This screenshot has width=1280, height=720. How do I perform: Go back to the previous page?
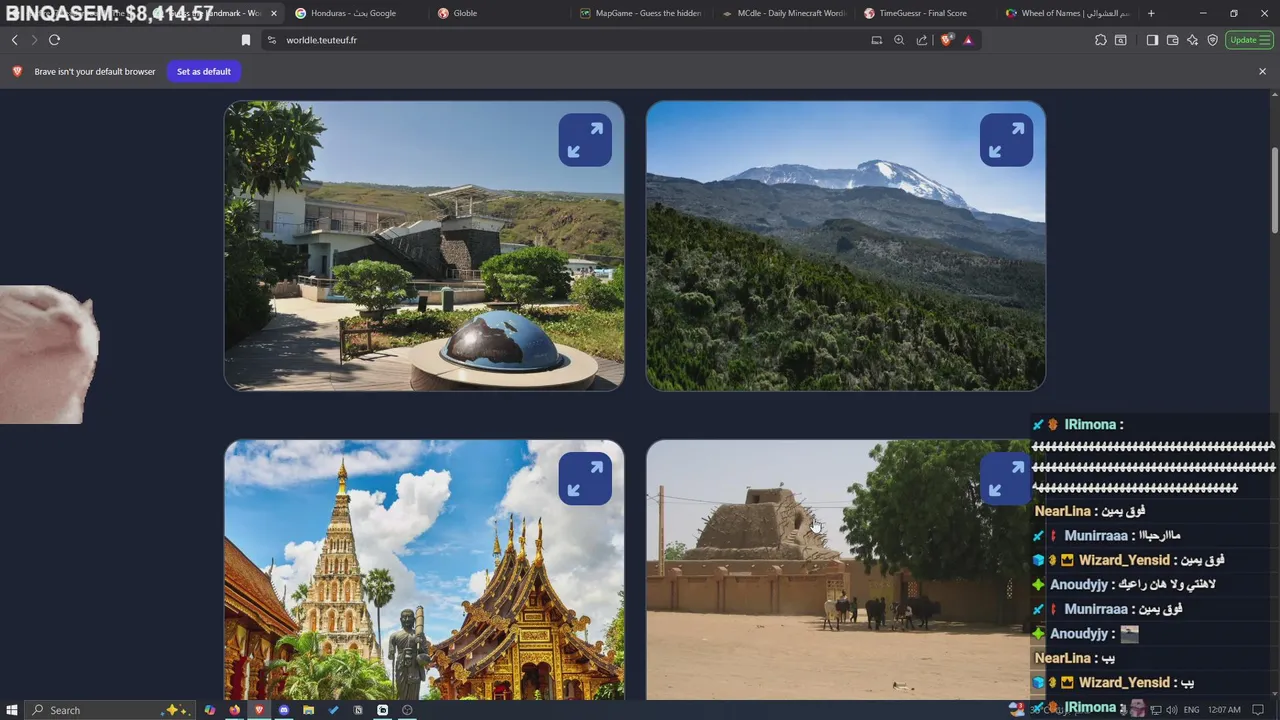pyautogui.click(x=14, y=40)
